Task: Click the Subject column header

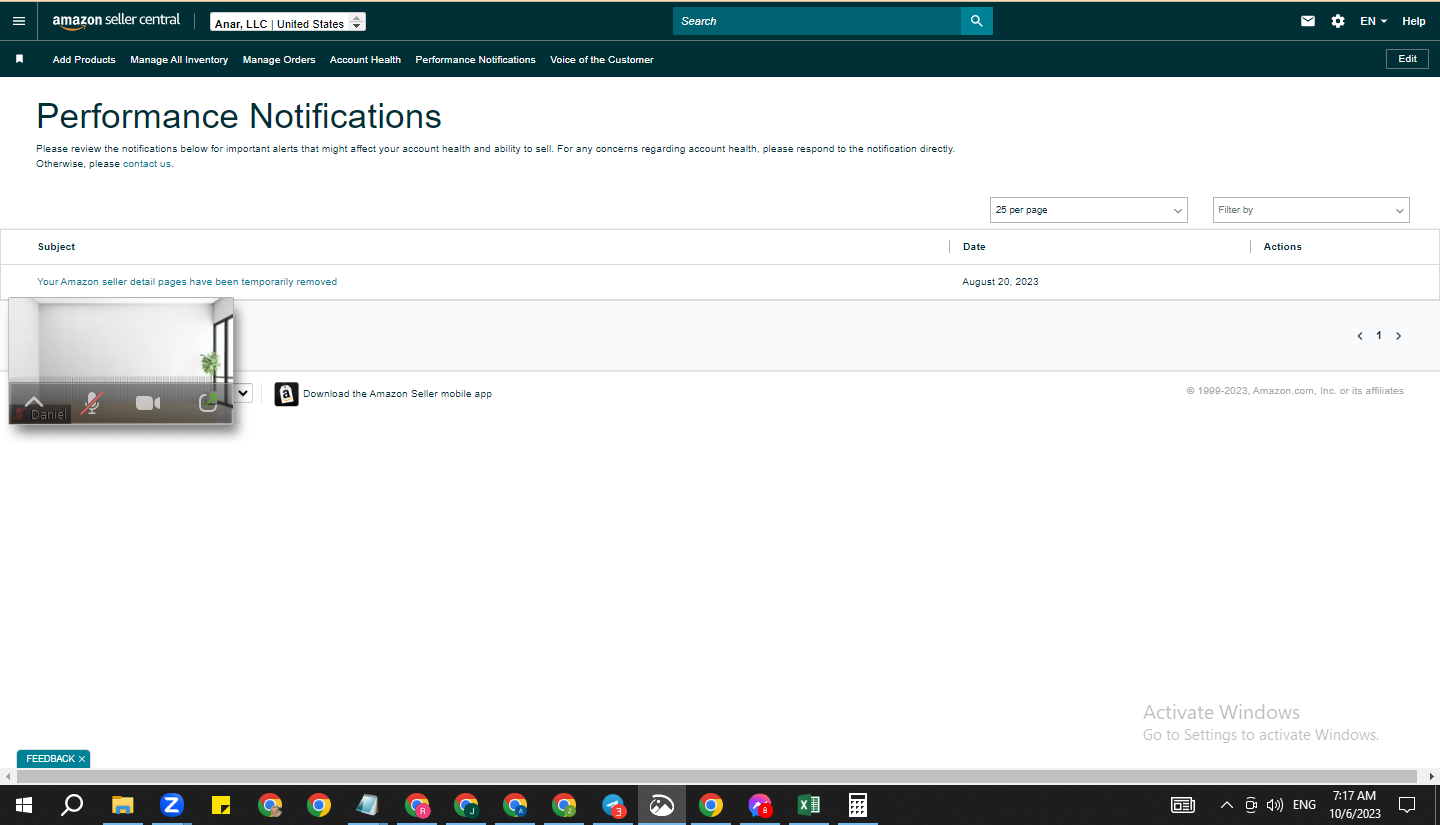Action: 57,247
